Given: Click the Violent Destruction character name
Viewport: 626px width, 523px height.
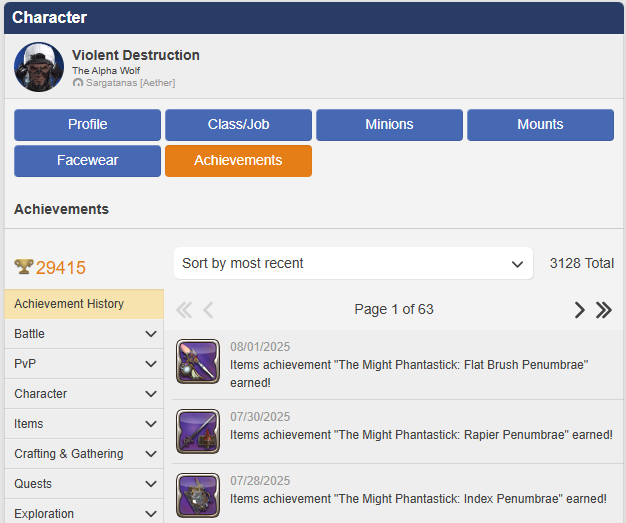Looking at the screenshot, I should coord(136,55).
